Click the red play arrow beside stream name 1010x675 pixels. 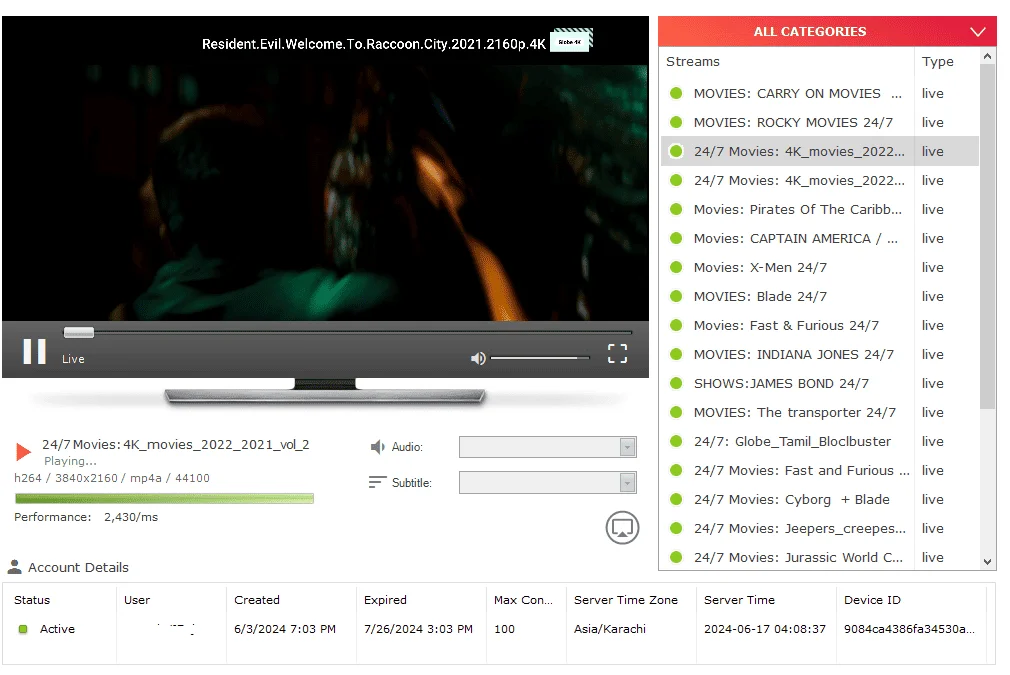[x=23, y=452]
